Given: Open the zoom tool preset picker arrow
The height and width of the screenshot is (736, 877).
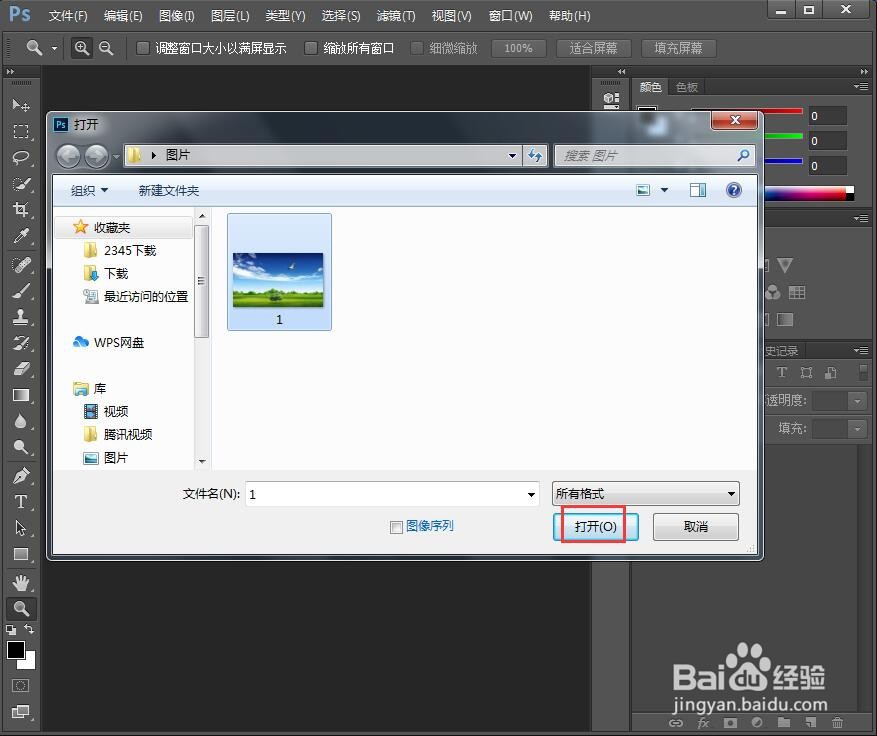Looking at the screenshot, I should [54, 48].
